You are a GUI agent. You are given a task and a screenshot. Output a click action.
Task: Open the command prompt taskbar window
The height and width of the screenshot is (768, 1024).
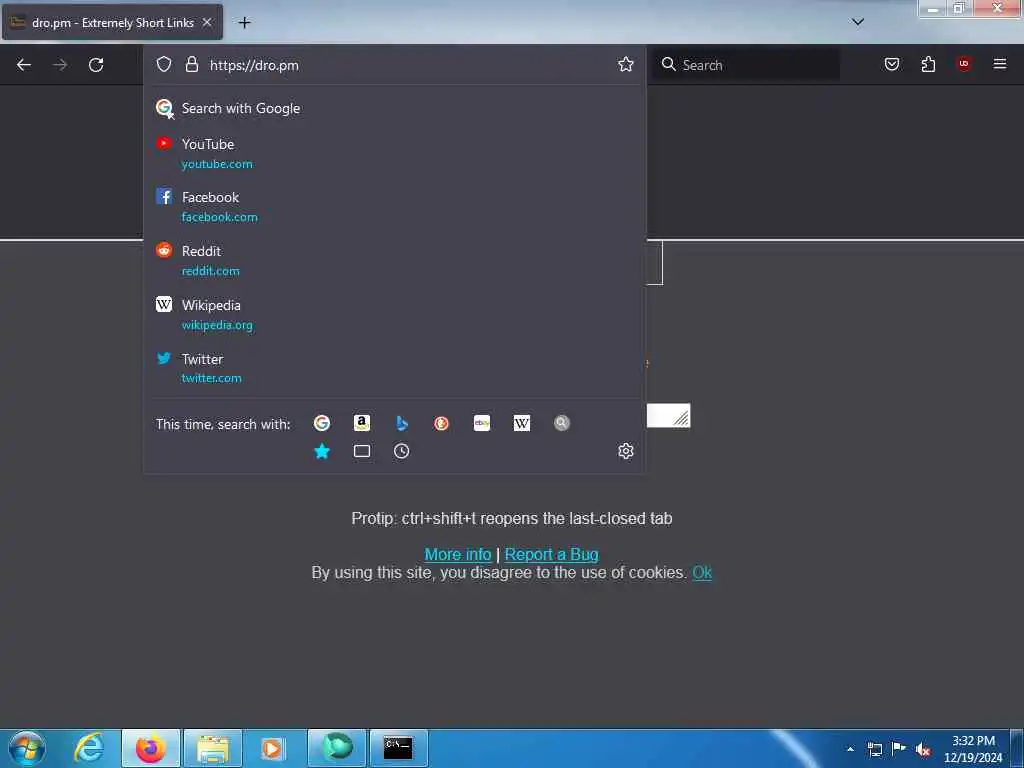[x=398, y=748]
